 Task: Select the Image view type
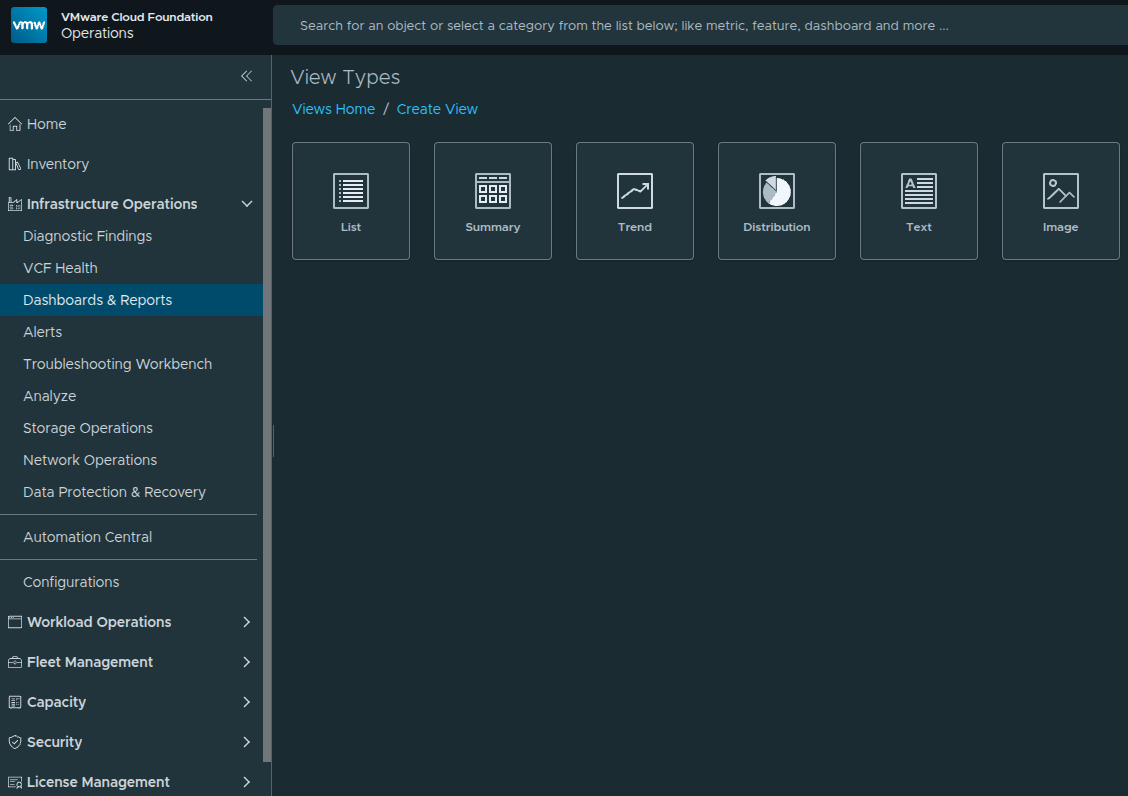1060,200
